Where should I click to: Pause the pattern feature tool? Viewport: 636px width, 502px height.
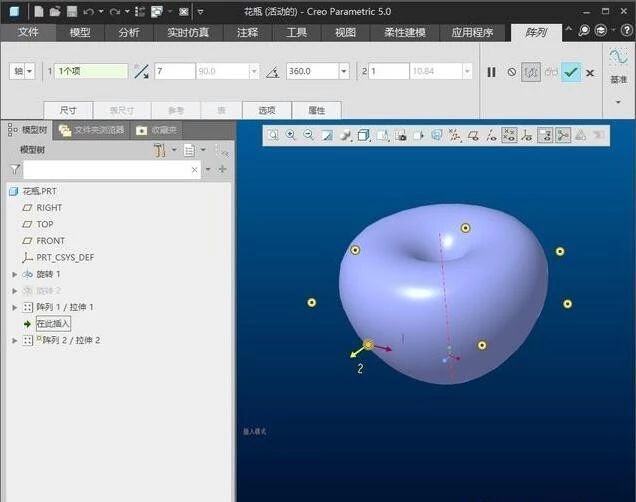[491, 72]
